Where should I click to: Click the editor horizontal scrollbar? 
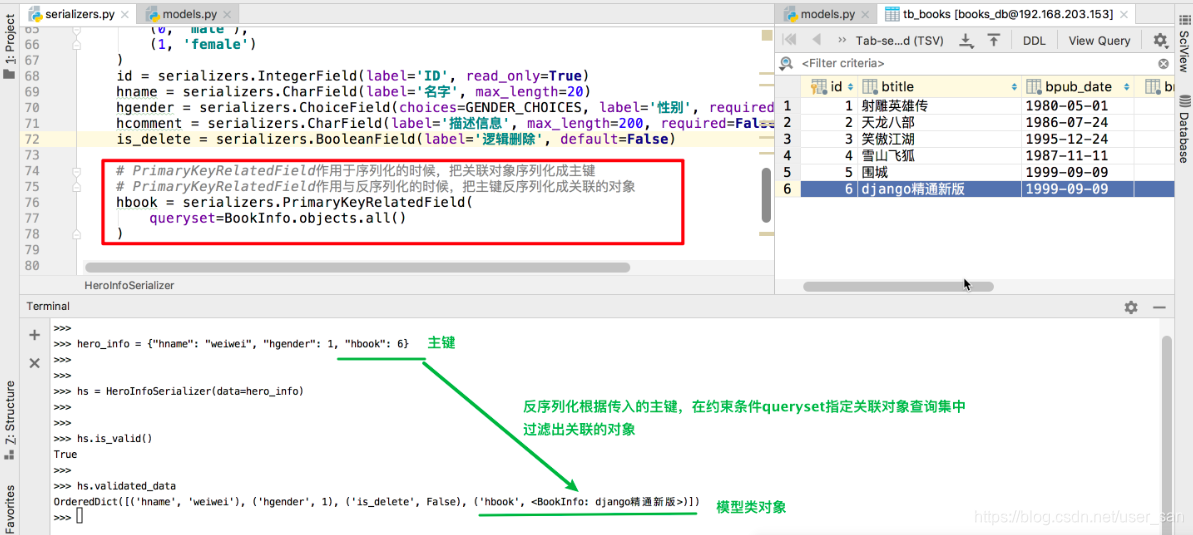(x=358, y=267)
